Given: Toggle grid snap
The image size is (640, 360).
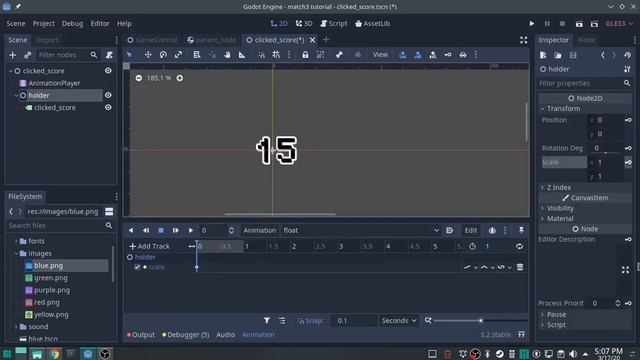Looking at the screenshot, I should (276, 55).
